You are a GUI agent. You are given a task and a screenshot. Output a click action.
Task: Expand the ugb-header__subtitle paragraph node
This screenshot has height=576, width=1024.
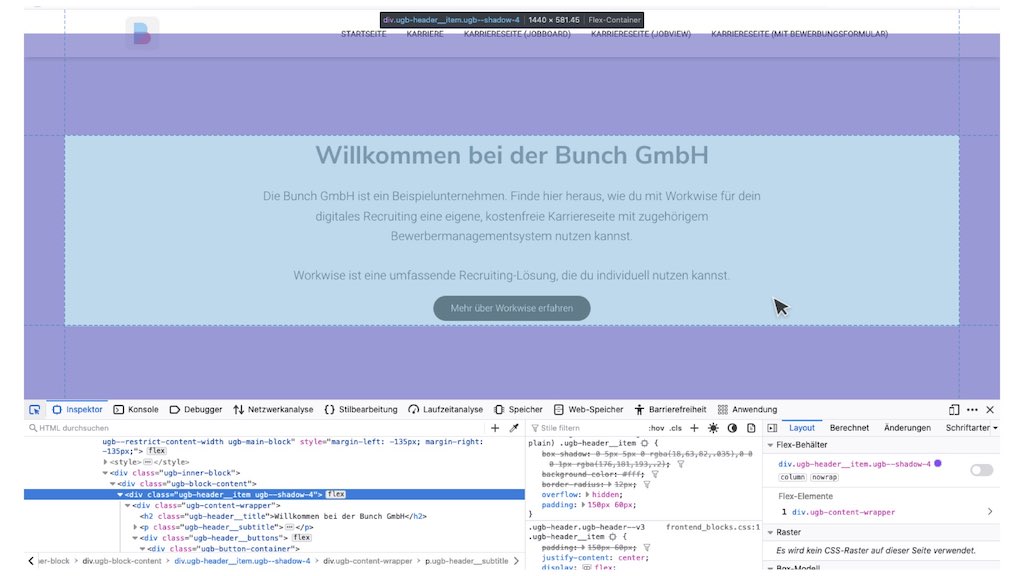pos(135,527)
